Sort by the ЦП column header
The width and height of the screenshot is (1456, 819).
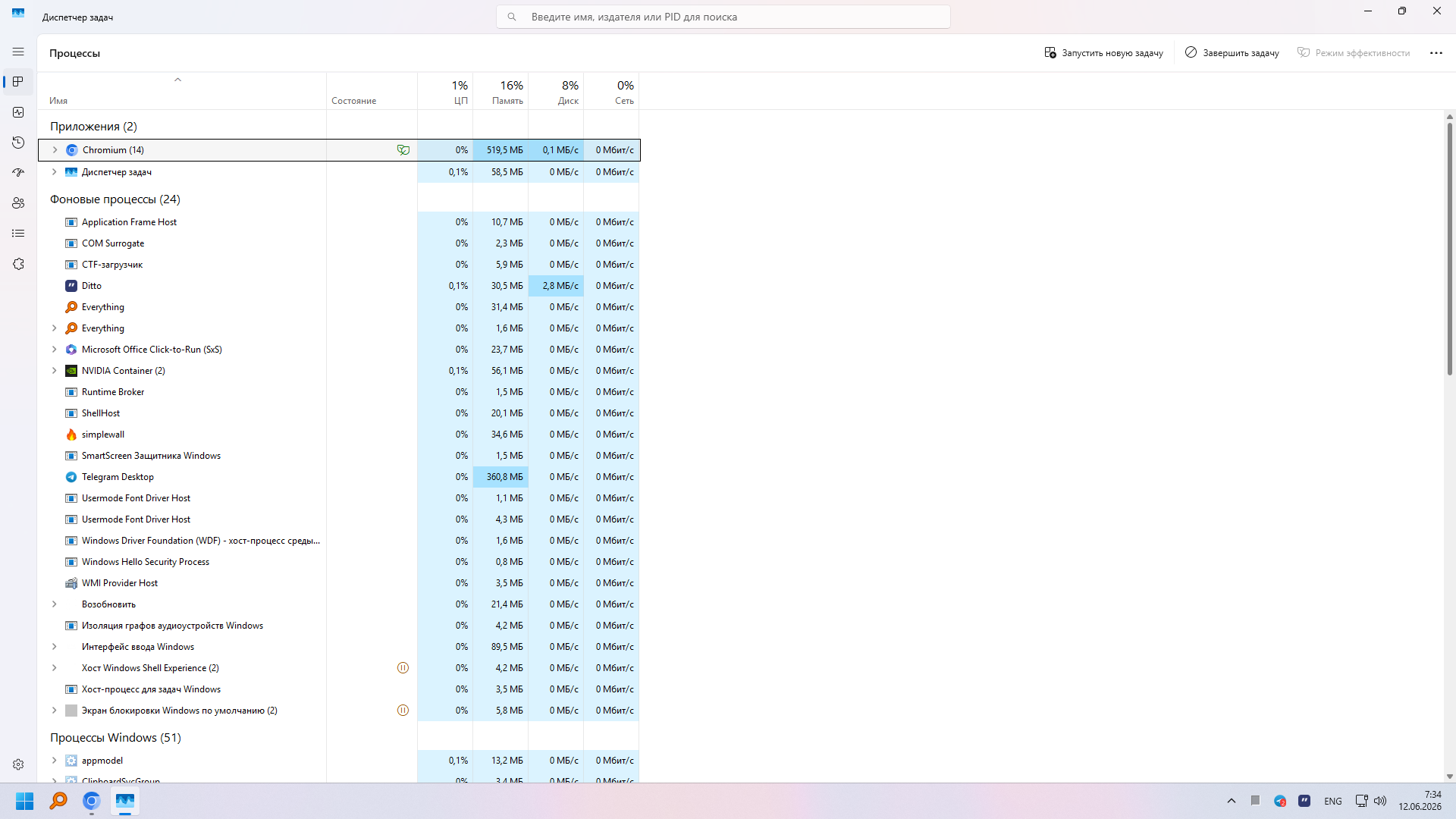pyautogui.click(x=445, y=92)
